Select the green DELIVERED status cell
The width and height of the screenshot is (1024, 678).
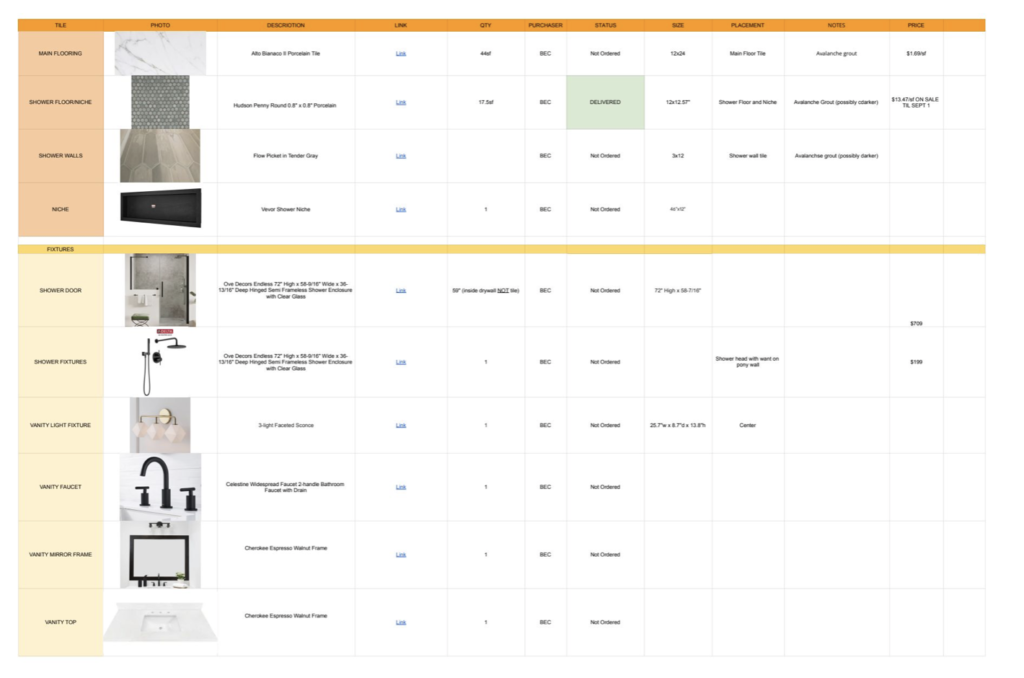[605, 102]
